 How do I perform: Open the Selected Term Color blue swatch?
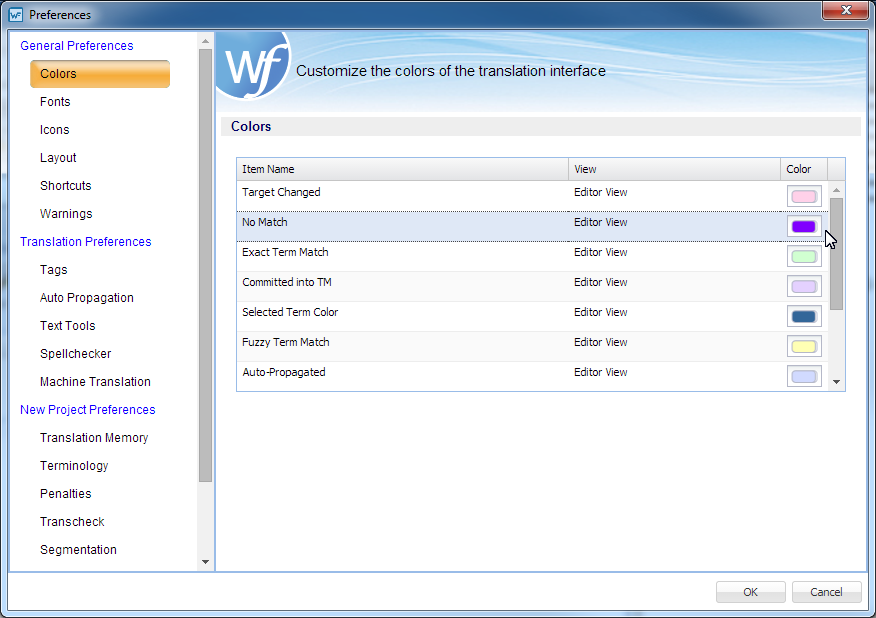804,317
